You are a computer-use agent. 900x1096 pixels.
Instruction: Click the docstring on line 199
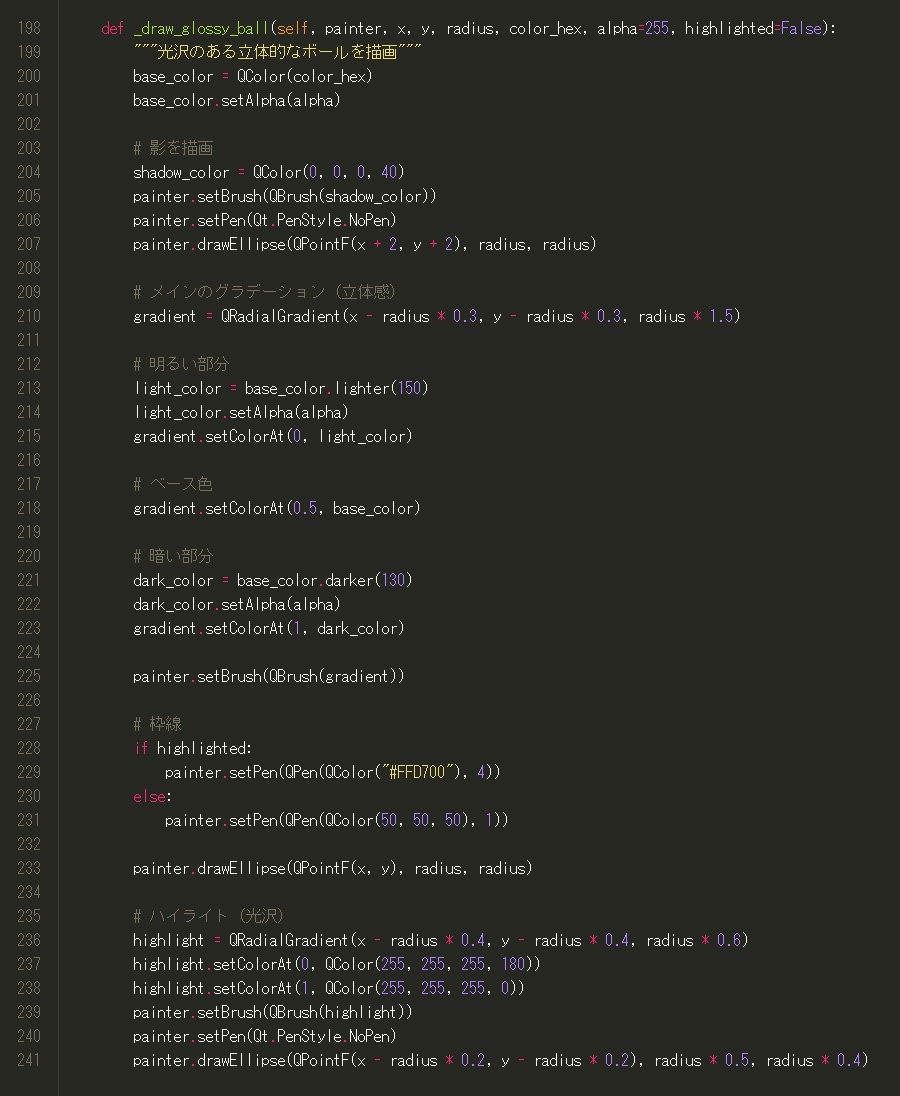(277, 52)
